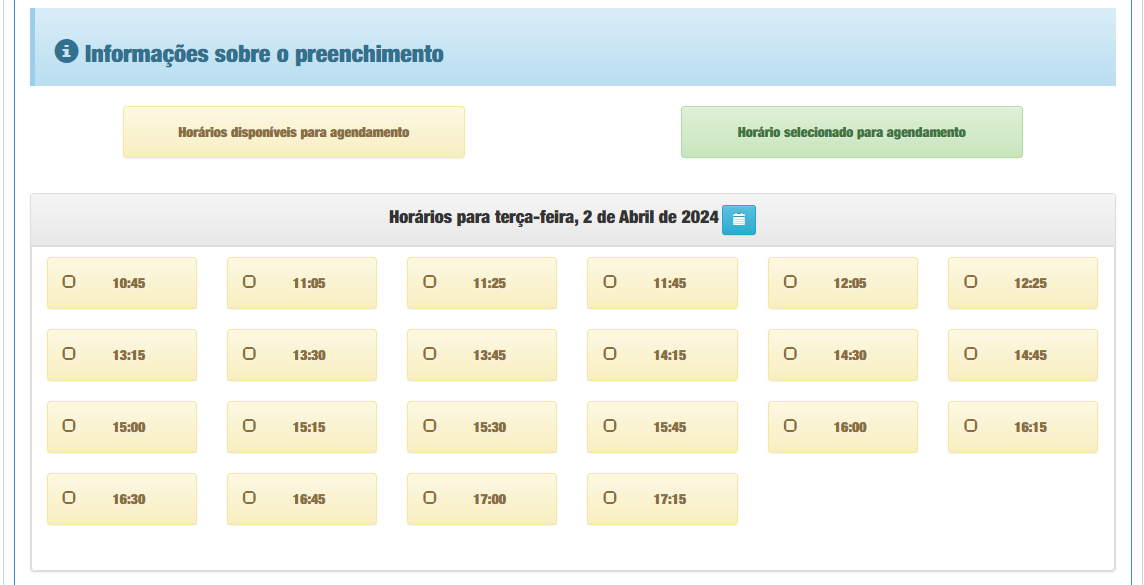
Task: Check the 11:25 appointment slot
Action: pos(430,282)
